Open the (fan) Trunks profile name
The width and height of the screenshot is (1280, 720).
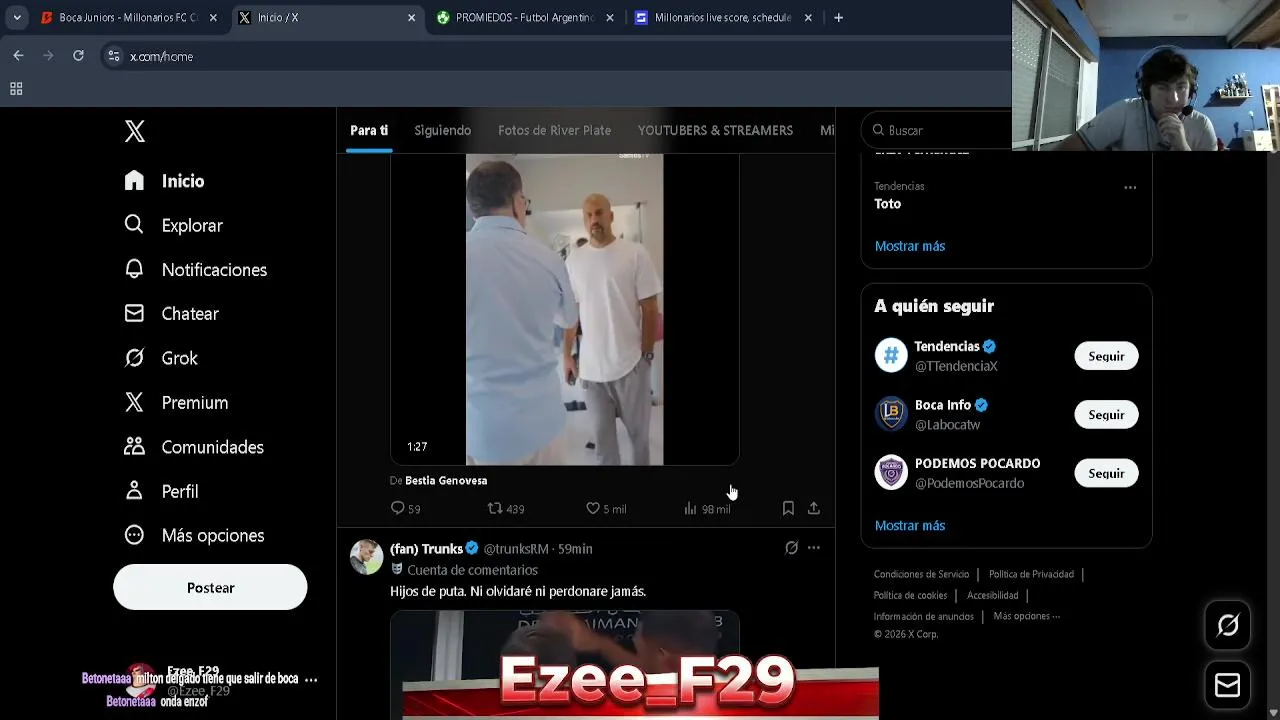coord(426,549)
